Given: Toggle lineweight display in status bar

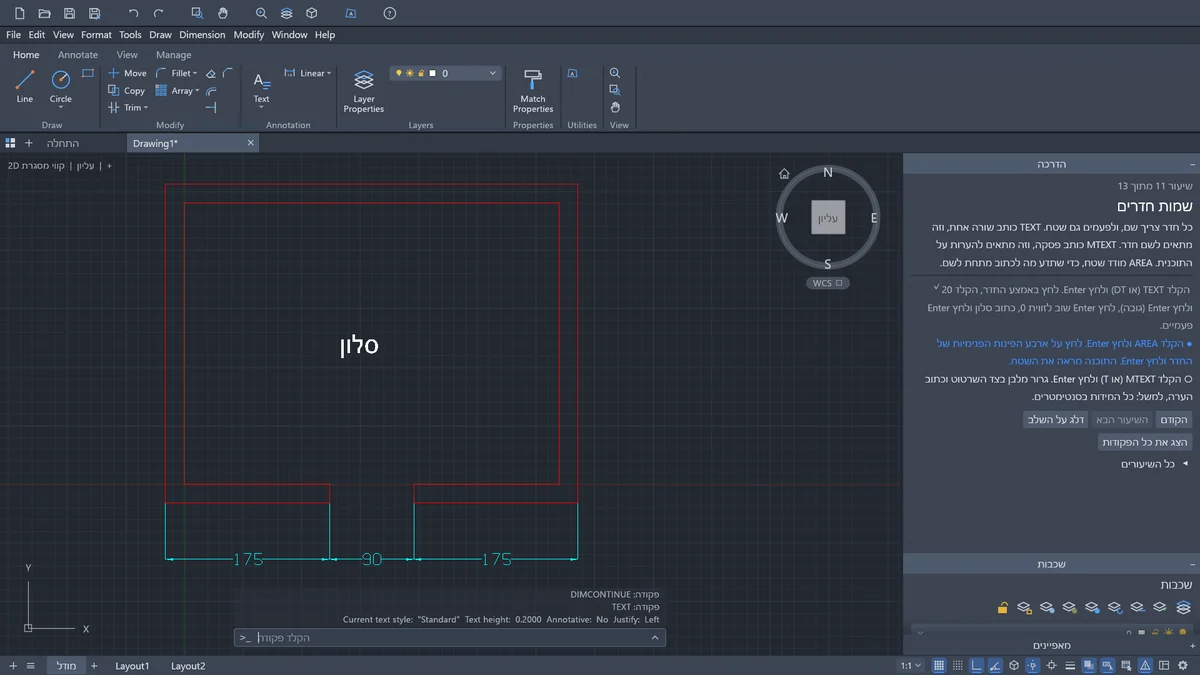Looking at the screenshot, I should tap(1070, 665).
